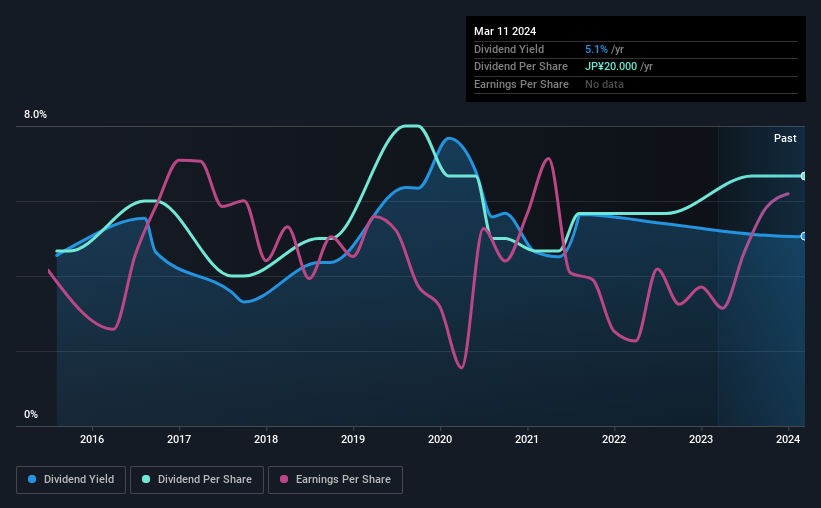Viewport: 821px width, 508px height.
Task: Click the teal Dividend Per Share legend dot
Action: [146, 479]
